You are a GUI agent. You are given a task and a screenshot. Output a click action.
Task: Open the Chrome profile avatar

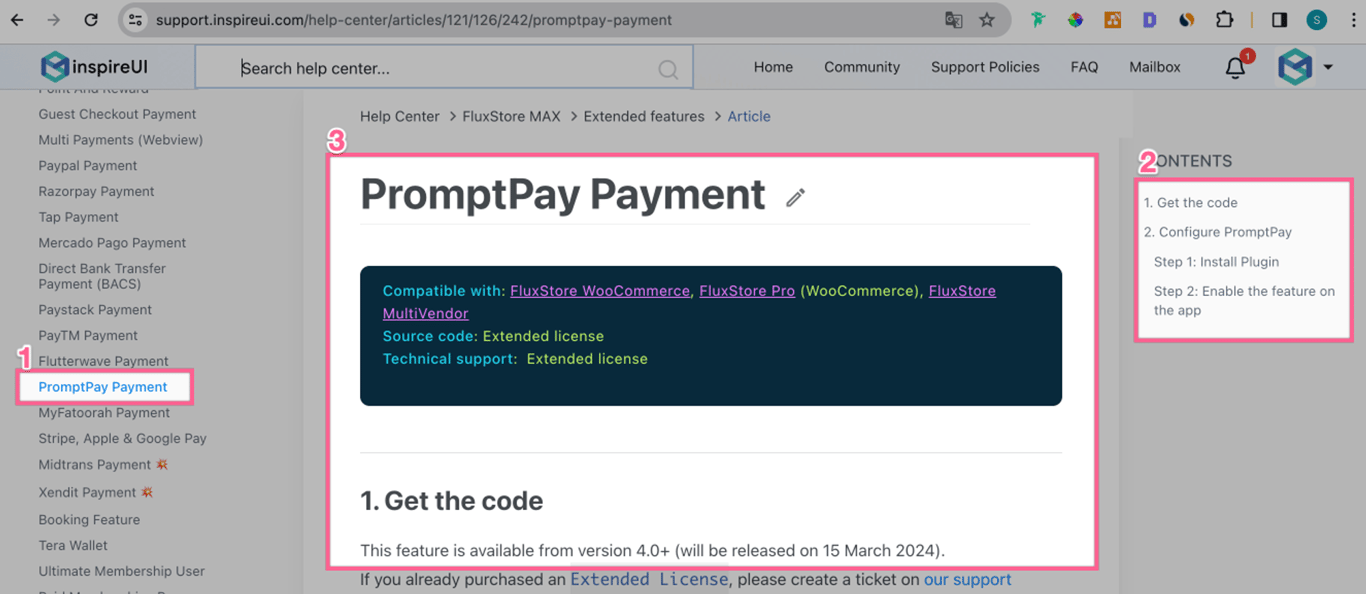pyautogui.click(x=1316, y=20)
